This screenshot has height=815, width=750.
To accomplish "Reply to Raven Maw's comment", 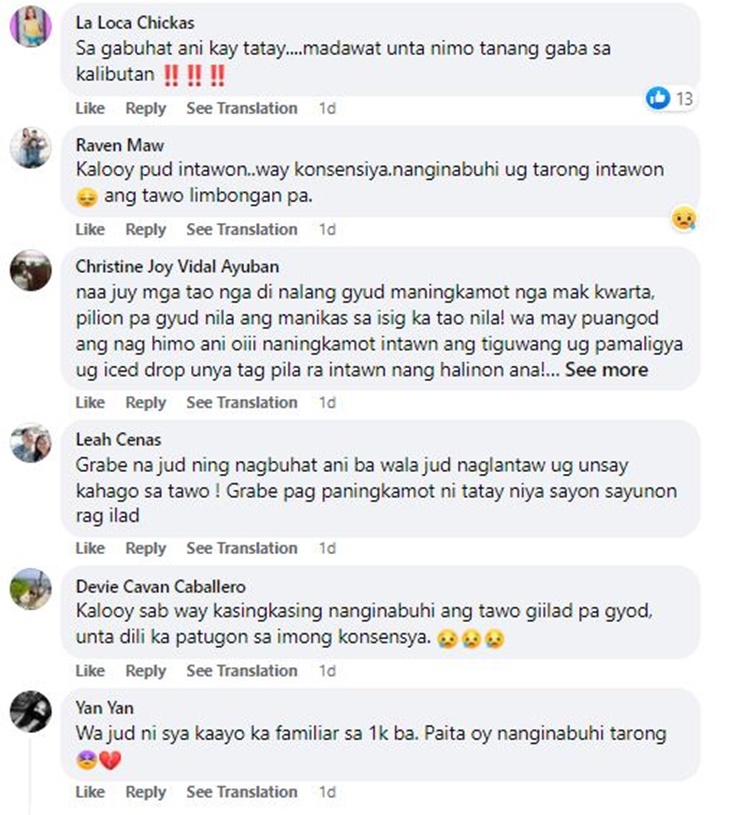I will click(x=146, y=229).
